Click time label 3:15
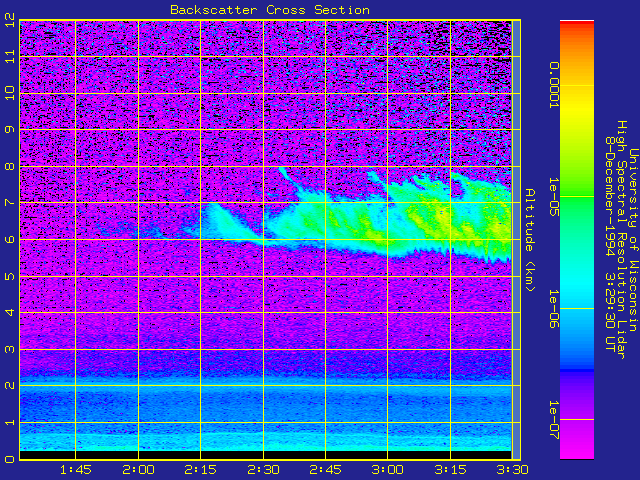The height and width of the screenshot is (480, 640). pyautogui.click(x=450, y=470)
